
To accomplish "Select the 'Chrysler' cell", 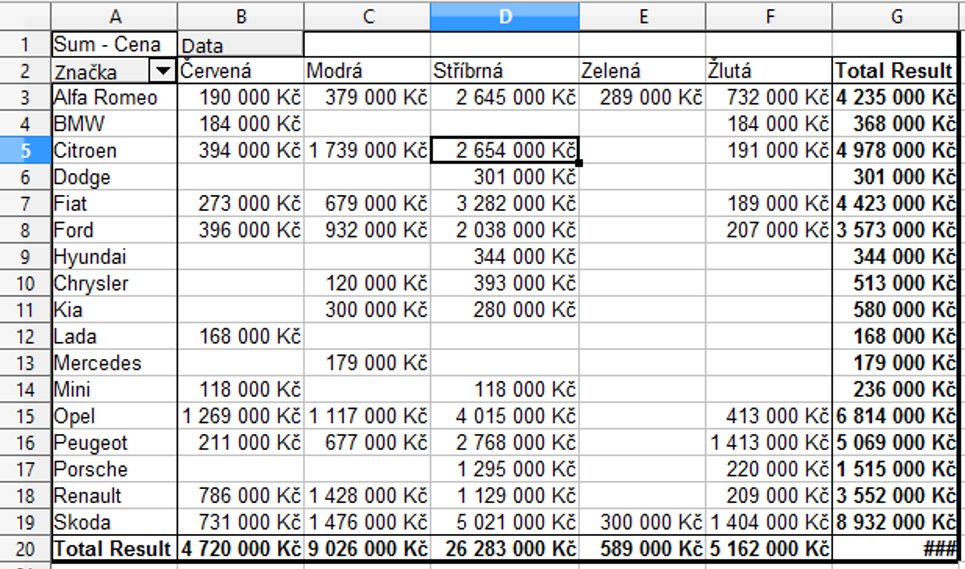I will 114,284.
